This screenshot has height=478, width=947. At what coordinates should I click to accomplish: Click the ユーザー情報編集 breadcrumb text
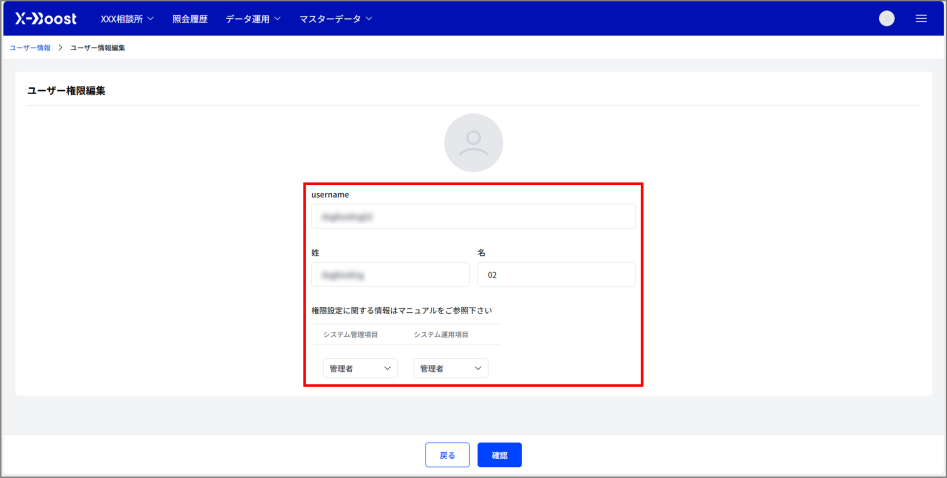click(98, 48)
